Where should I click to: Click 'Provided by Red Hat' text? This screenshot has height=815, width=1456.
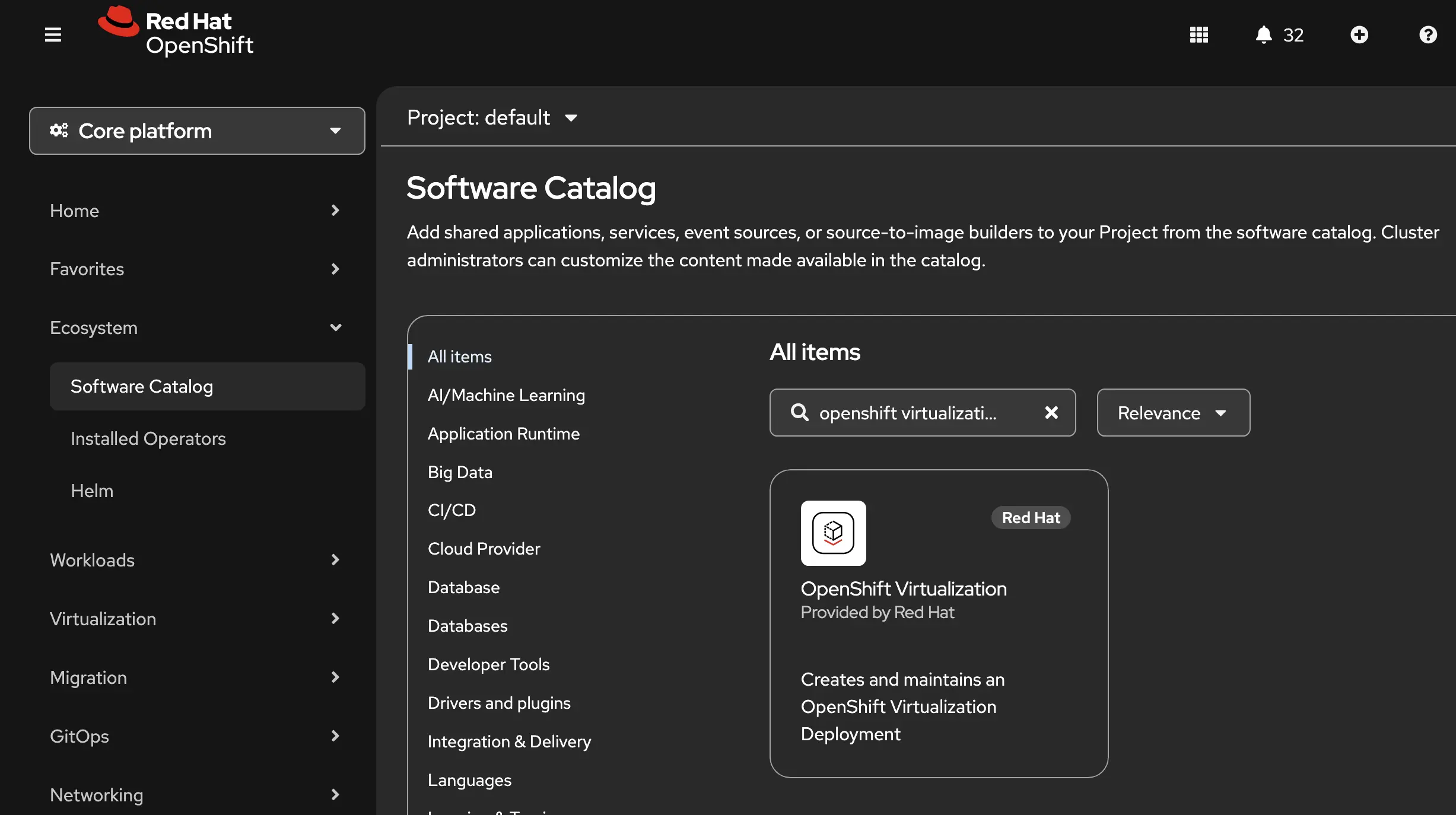[x=877, y=612]
